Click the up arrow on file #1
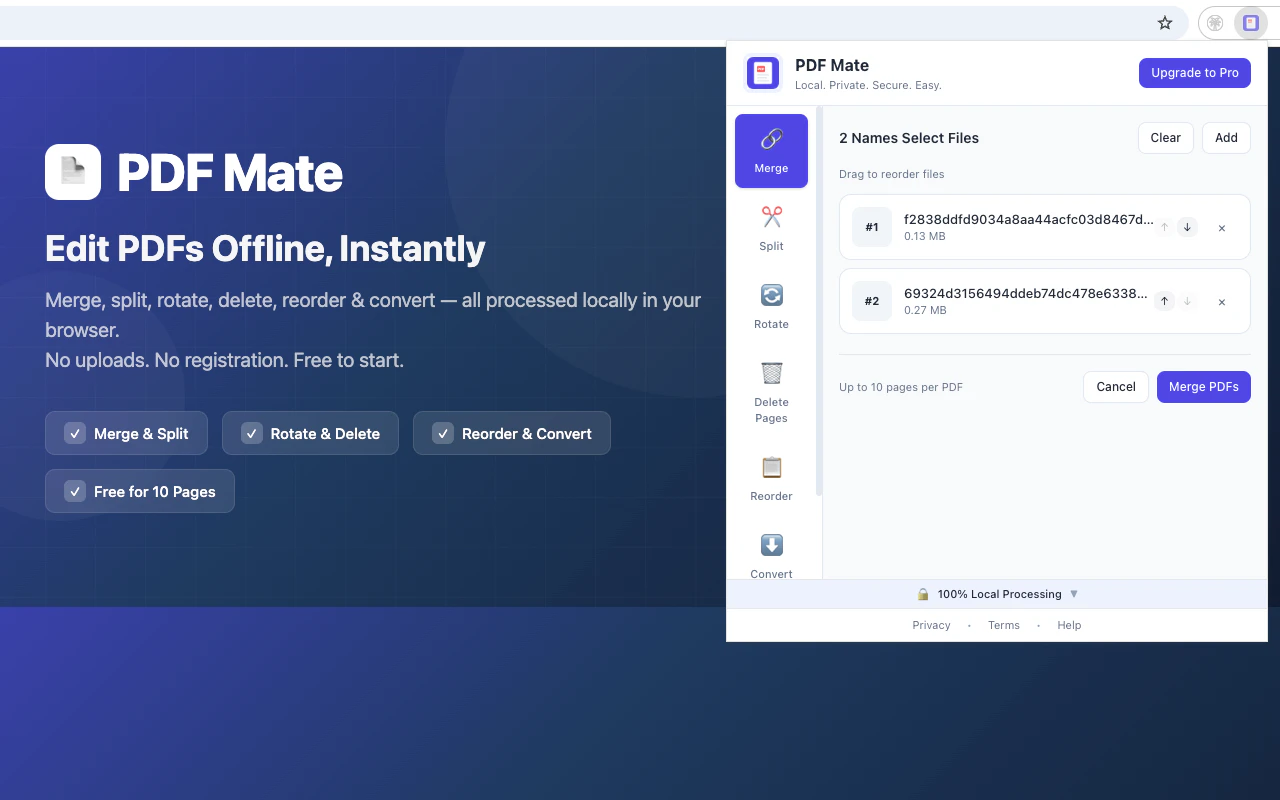This screenshot has height=800, width=1280. [x=1164, y=227]
